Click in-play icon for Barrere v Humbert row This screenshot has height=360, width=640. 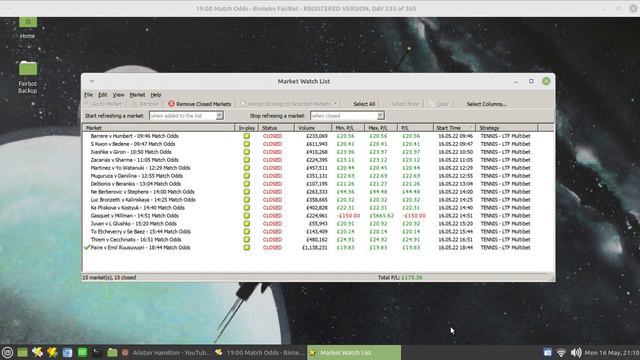point(247,136)
